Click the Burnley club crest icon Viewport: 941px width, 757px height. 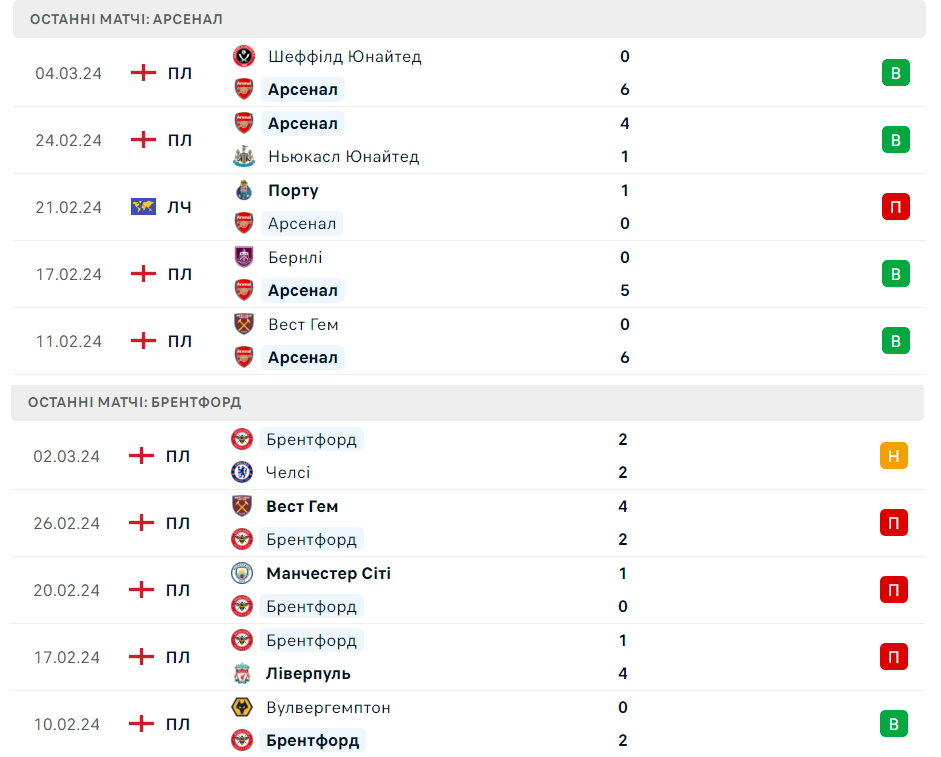point(244,257)
